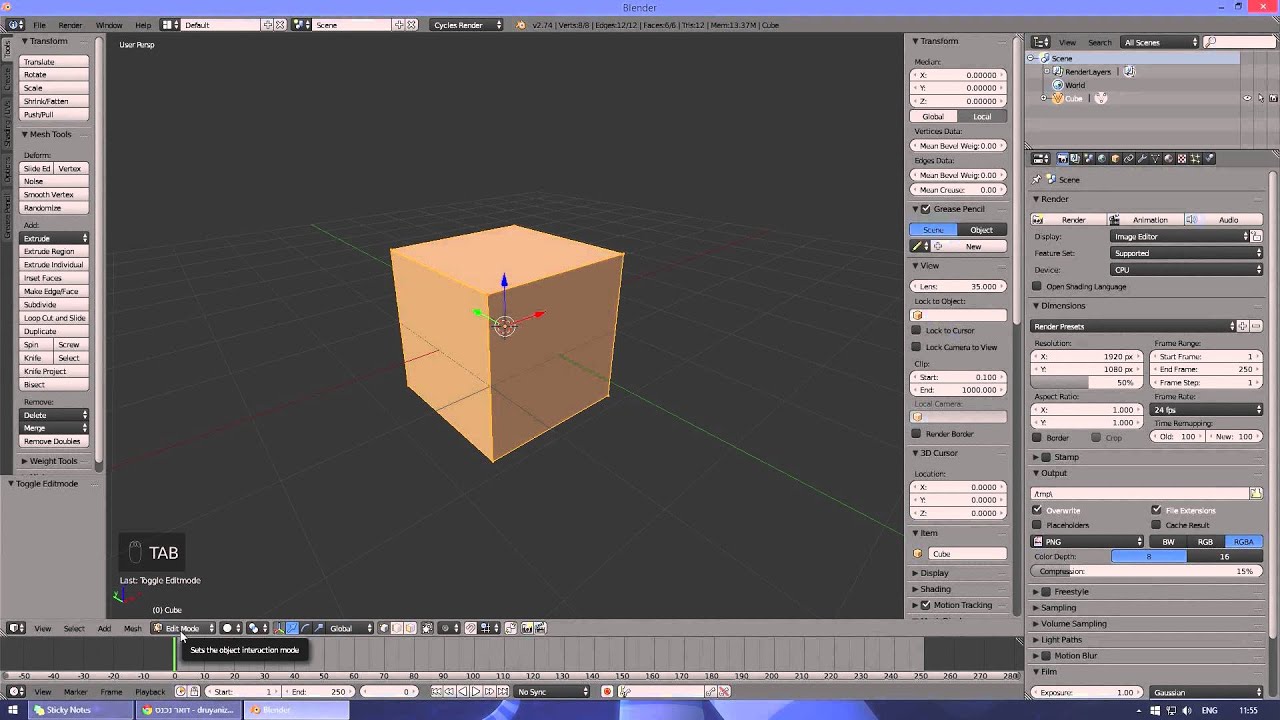Toggle Cube renderability camera in outliner

1273,98
